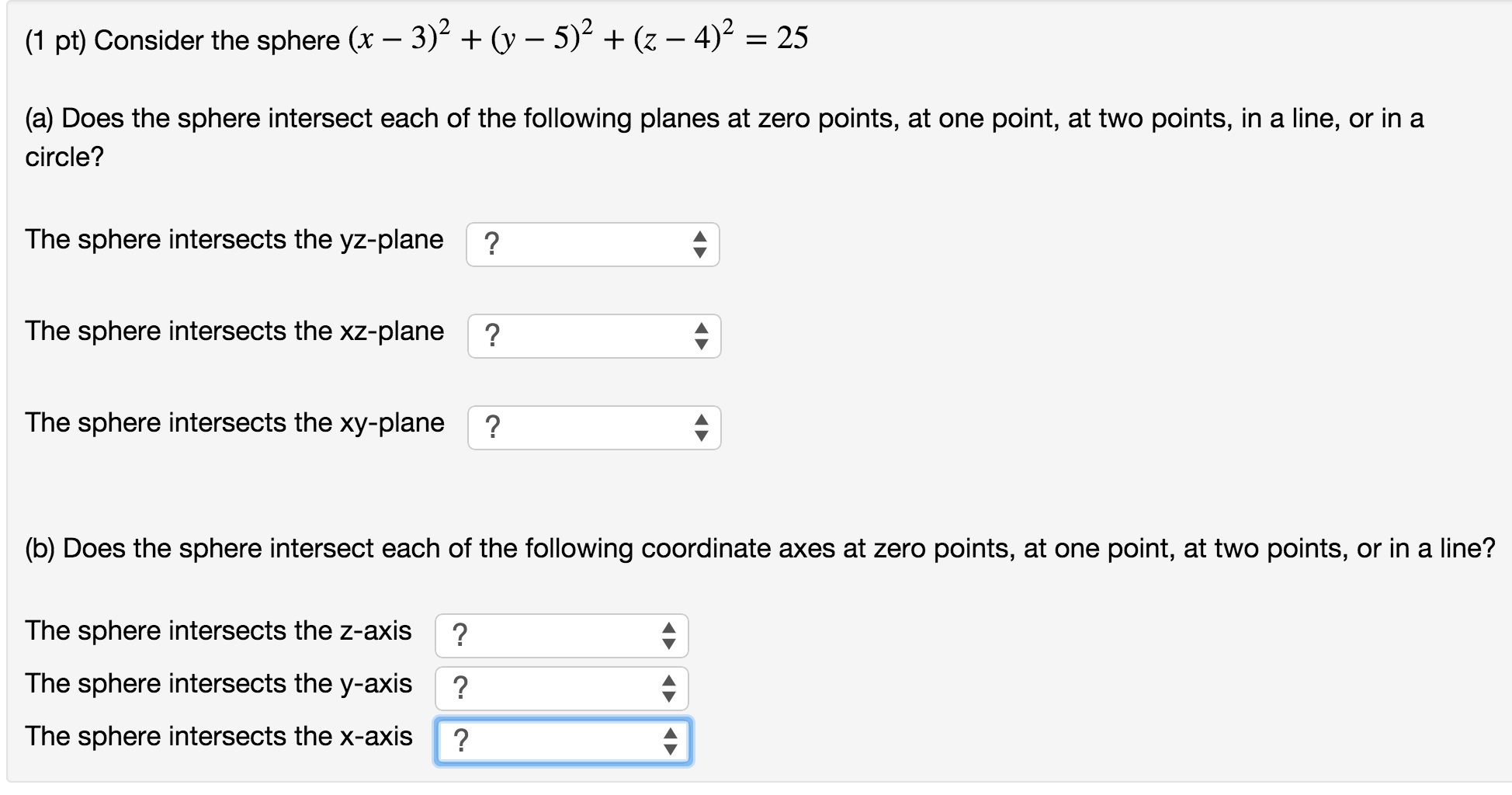Open the xy-plane intersection dropdown
The height and width of the screenshot is (795, 1512).
[594, 428]
